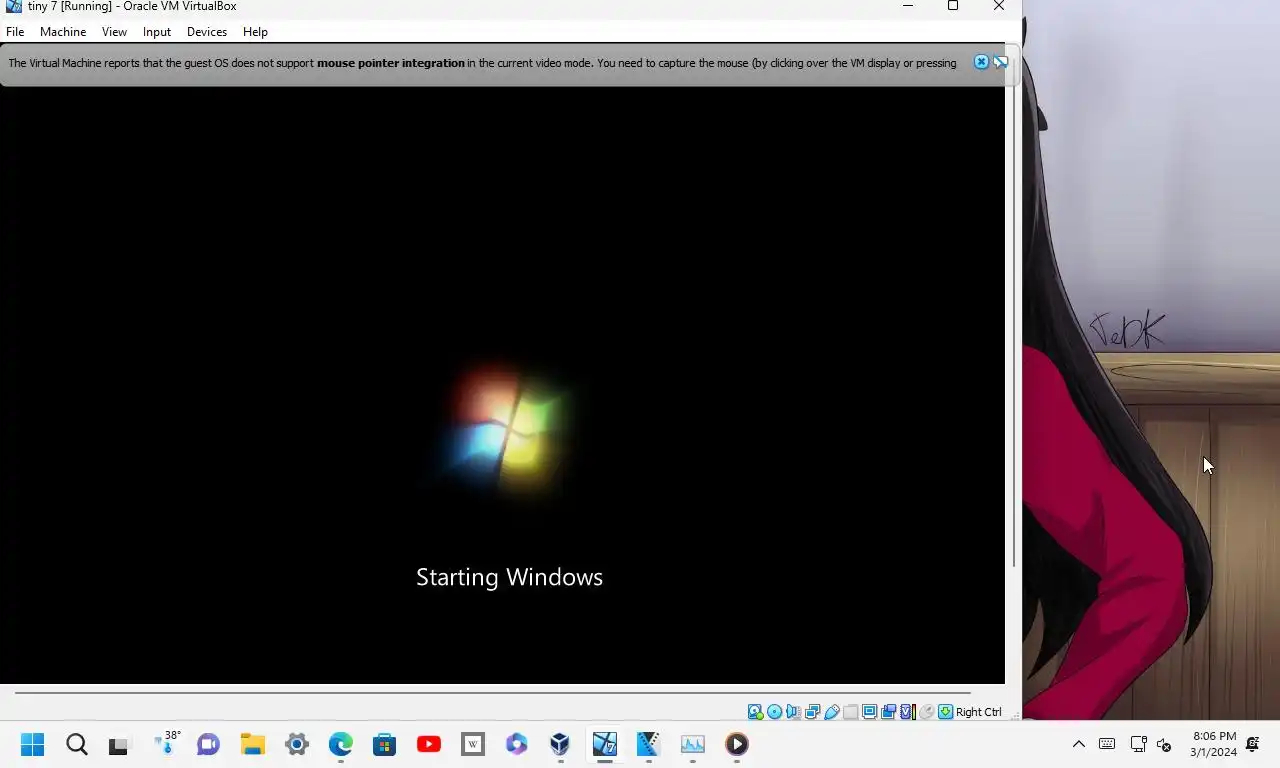Click the optical disk status icon
The height and width of the screenshot is (768, 1280).
[x=774, y=712]
